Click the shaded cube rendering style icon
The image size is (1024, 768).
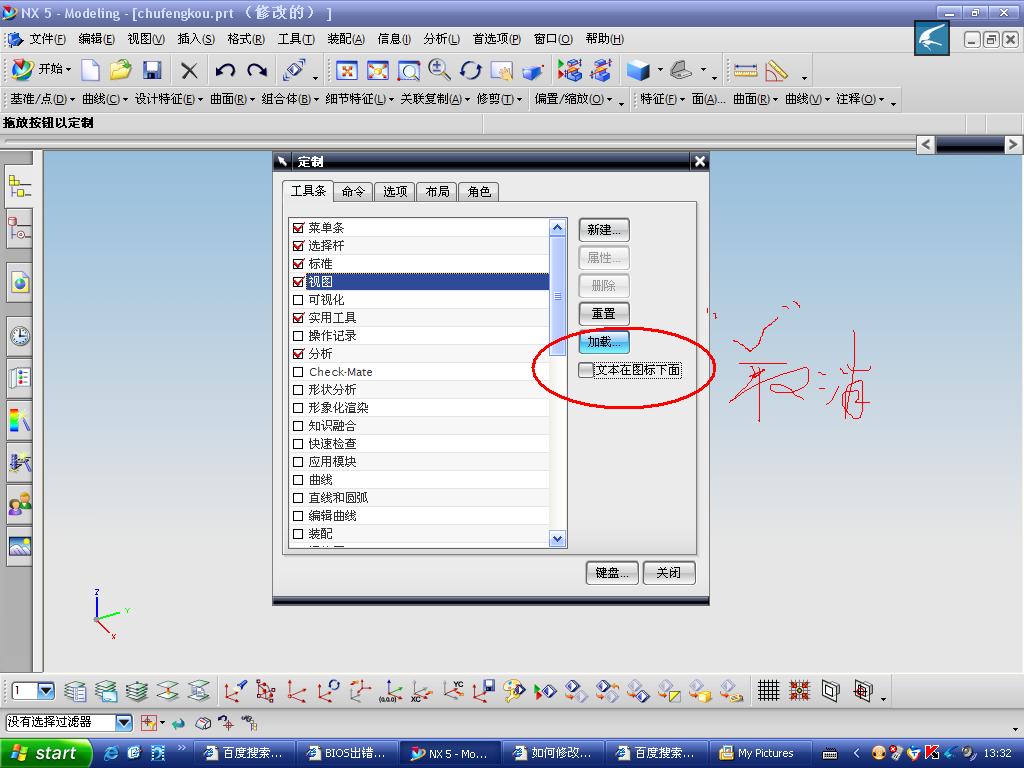pyautogui.click(x=638, y=70)
